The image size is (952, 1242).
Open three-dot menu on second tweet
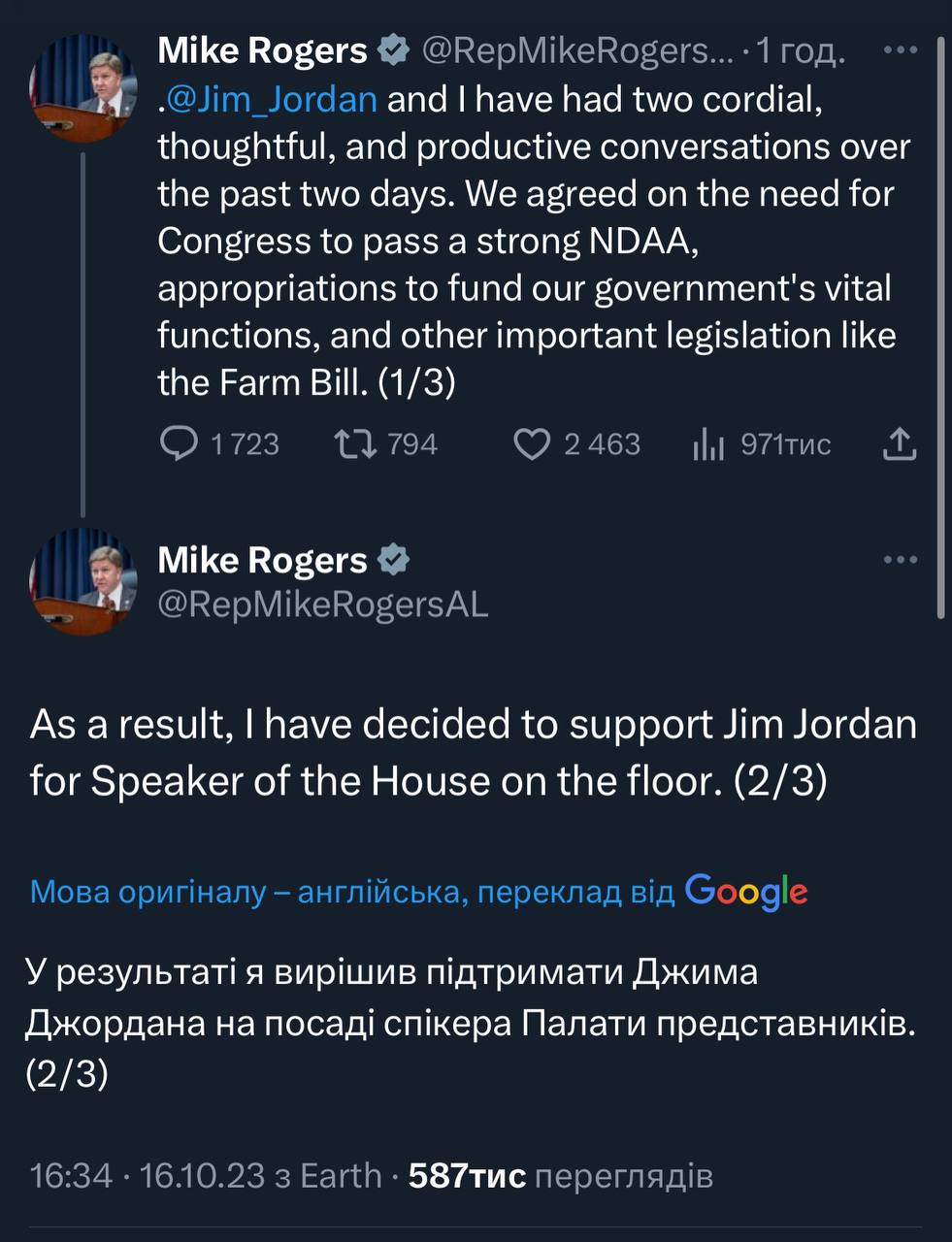click(901, 560)
